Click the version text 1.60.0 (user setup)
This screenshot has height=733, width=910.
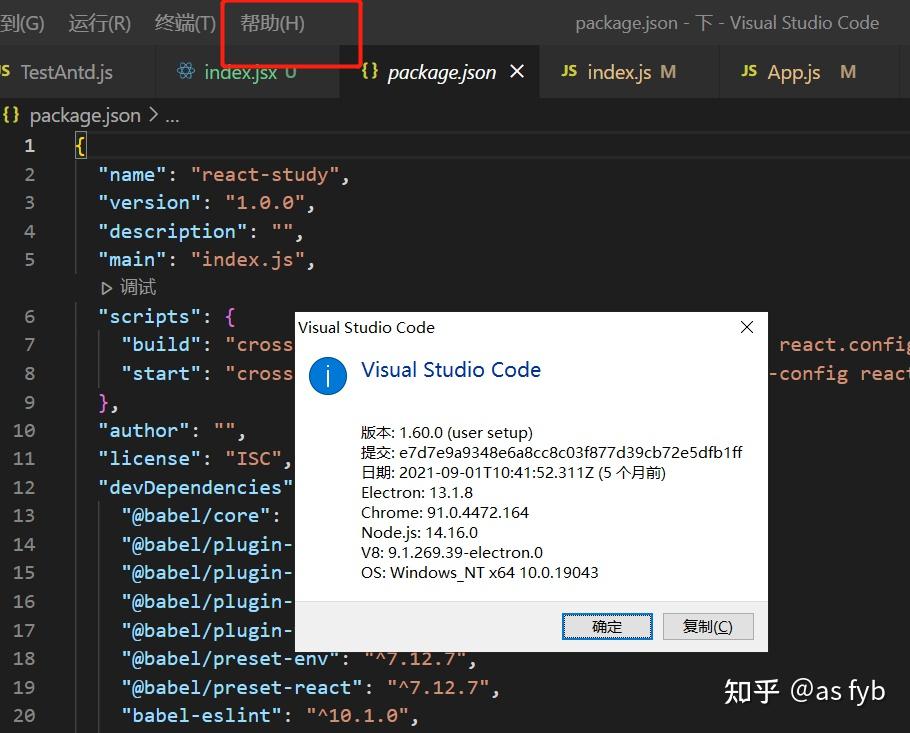click(466, 433)
